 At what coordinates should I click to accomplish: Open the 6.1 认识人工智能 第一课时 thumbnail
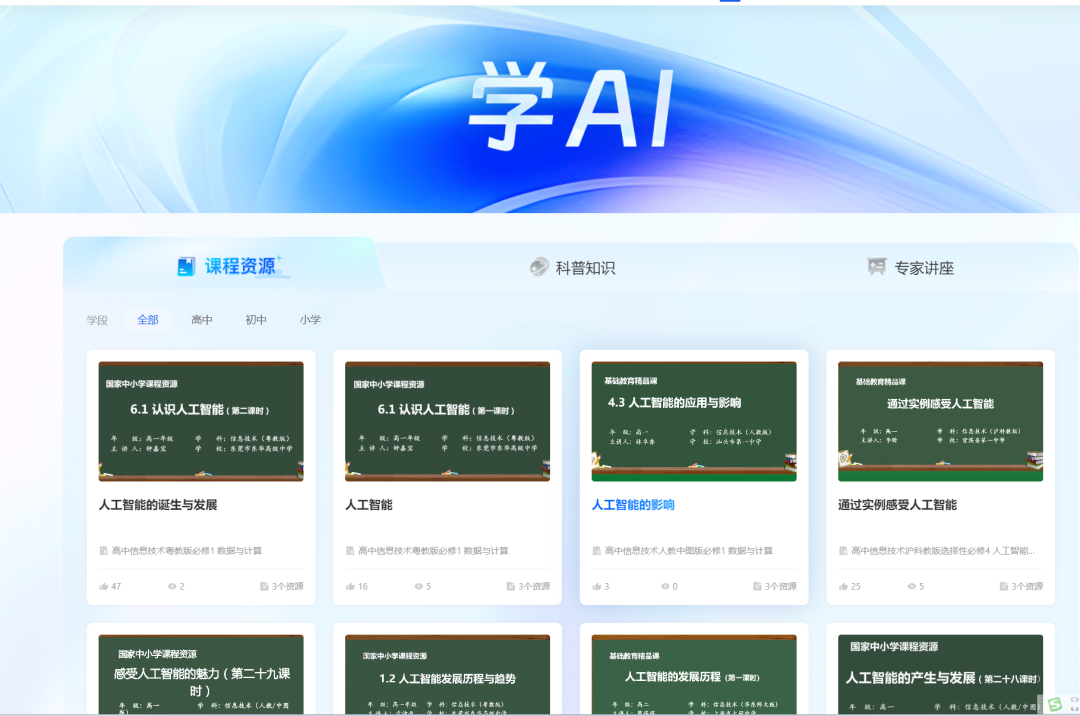tap(447, 421)
